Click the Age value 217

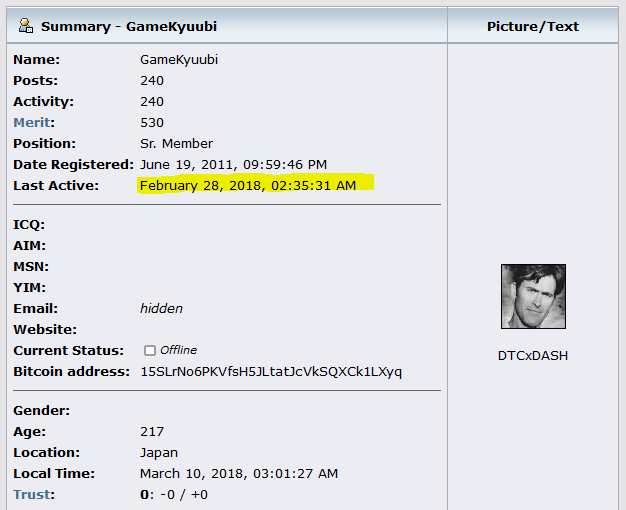click(152, 432)
